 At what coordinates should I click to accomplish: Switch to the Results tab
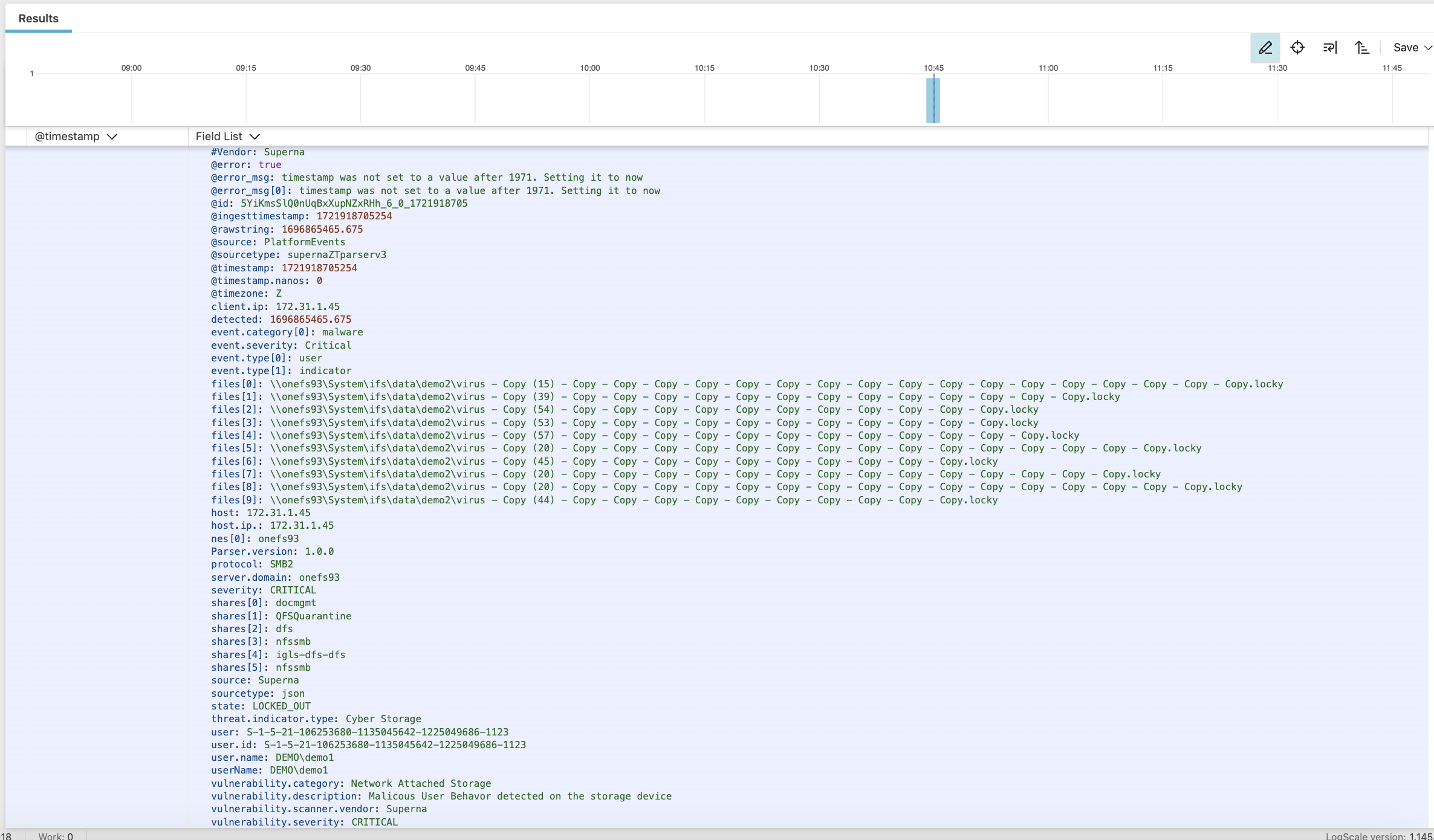pos(38,18)
